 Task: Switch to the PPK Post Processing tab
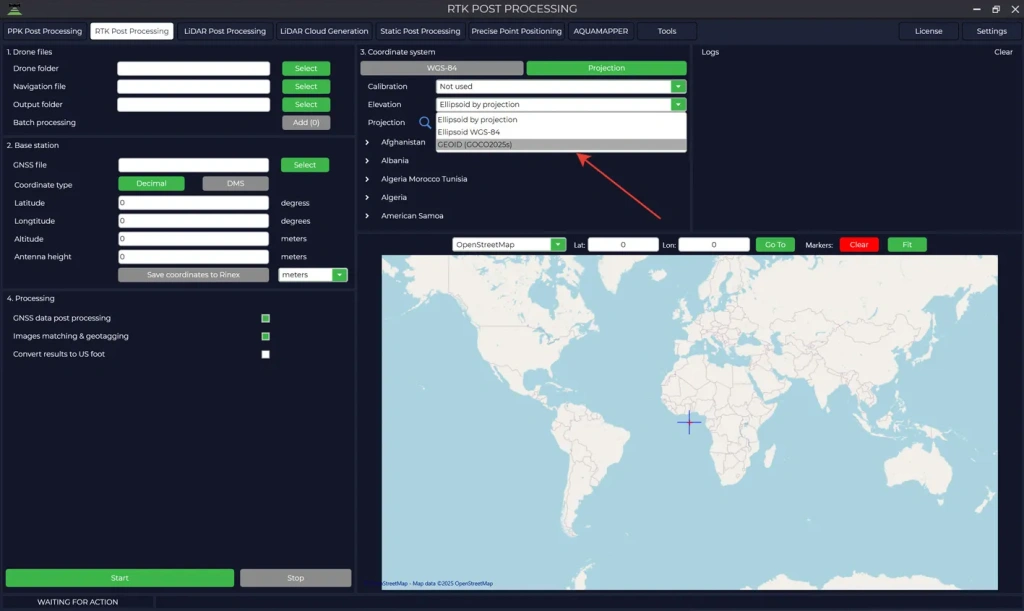[x=44, y=31]
